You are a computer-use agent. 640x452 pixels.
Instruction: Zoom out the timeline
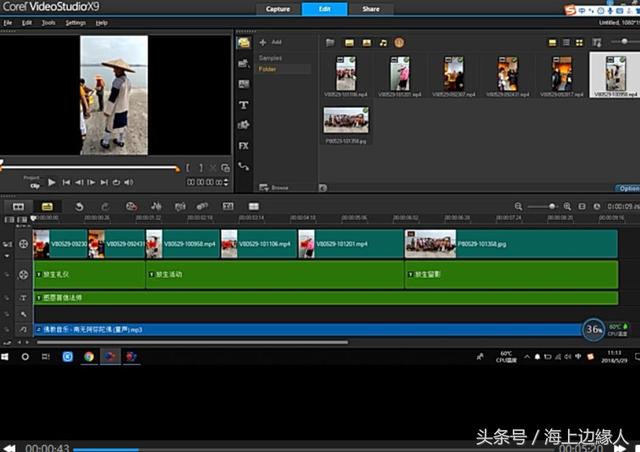pyautogui.click(x=518, y=207)
